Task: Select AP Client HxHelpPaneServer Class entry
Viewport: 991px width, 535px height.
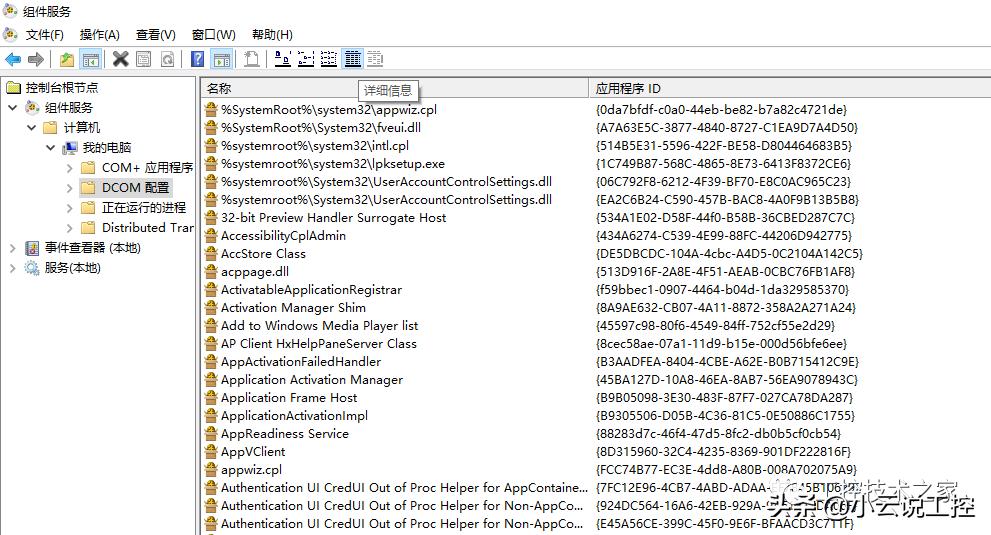Action: click(x=319, y=344)
